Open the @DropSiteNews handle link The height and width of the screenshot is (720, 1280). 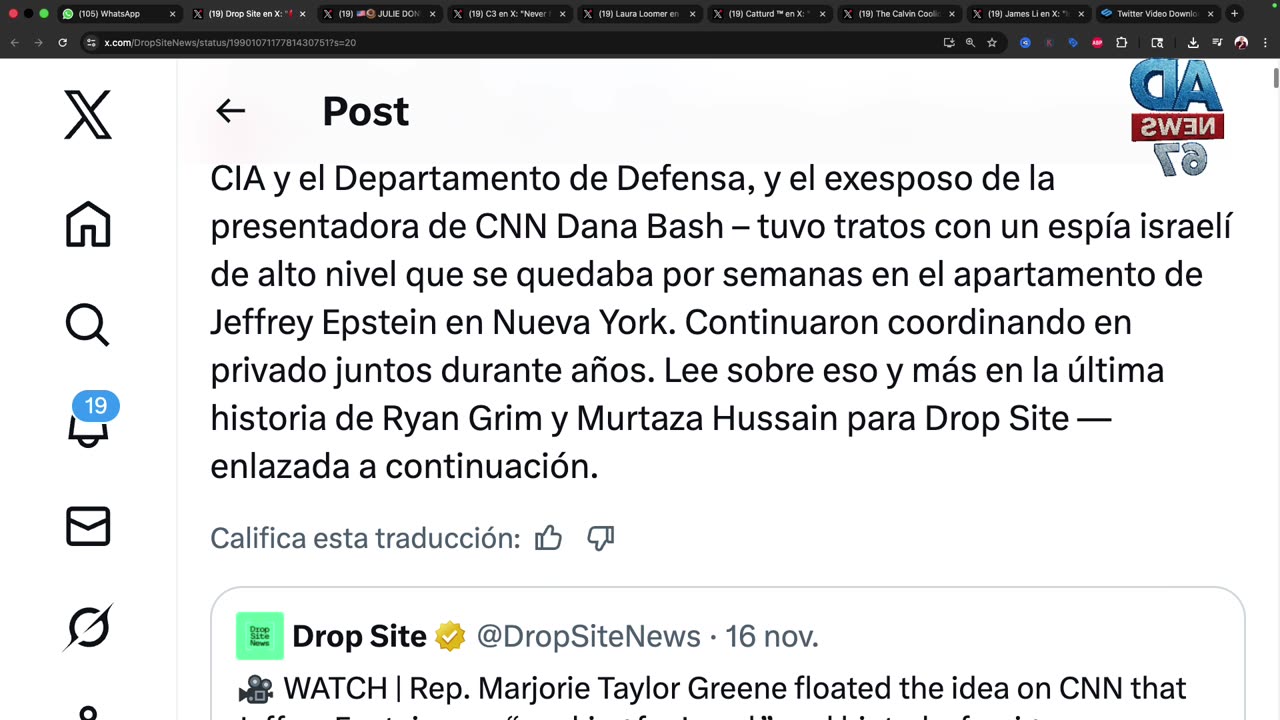coord(588,636)
